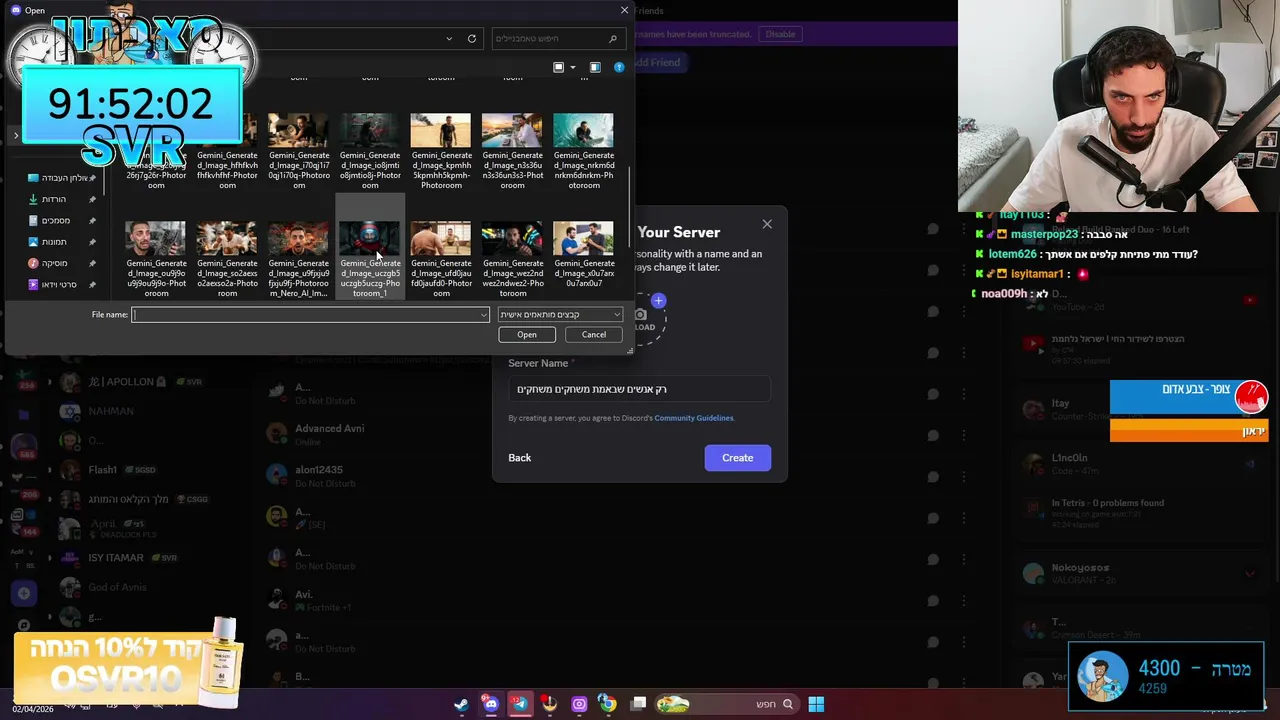Image resolution: width=1280 pixels, height=720 pixels.
Task: Expand the address bar history dropdown
Action: click(449, 38)
